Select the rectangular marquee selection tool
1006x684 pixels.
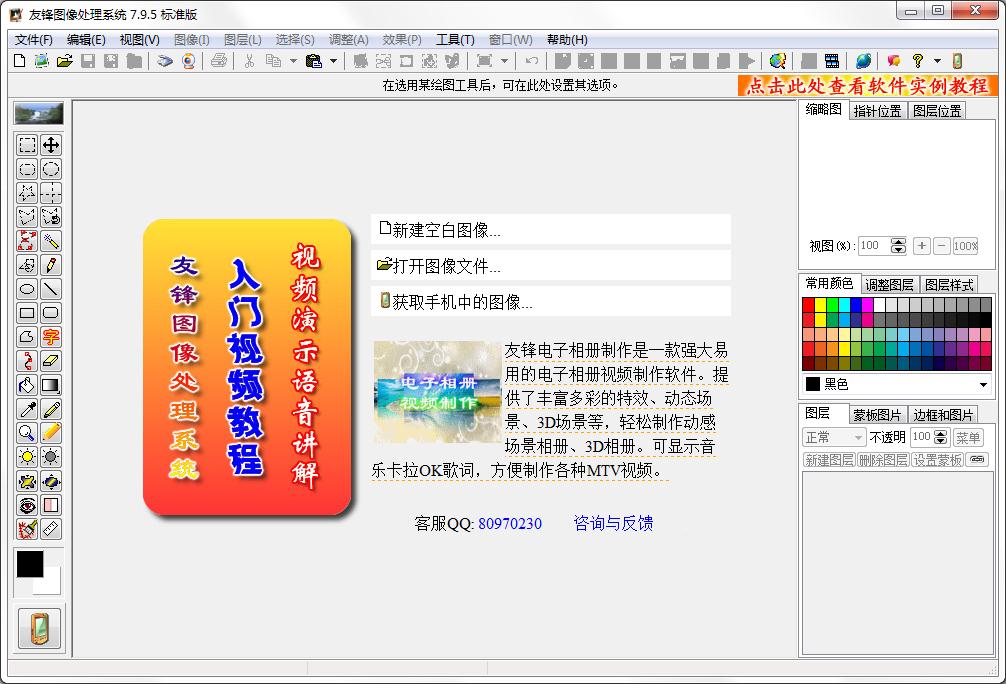[27, 145]
